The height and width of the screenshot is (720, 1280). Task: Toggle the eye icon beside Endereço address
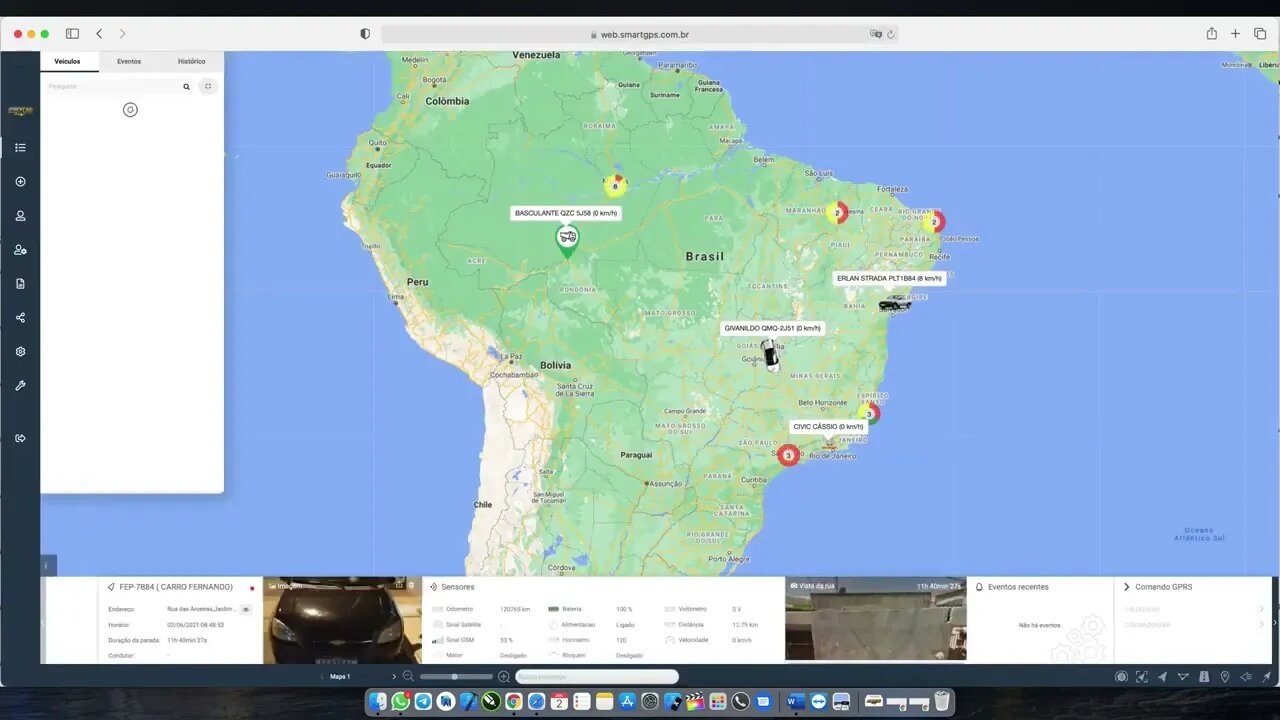(246, 609)
